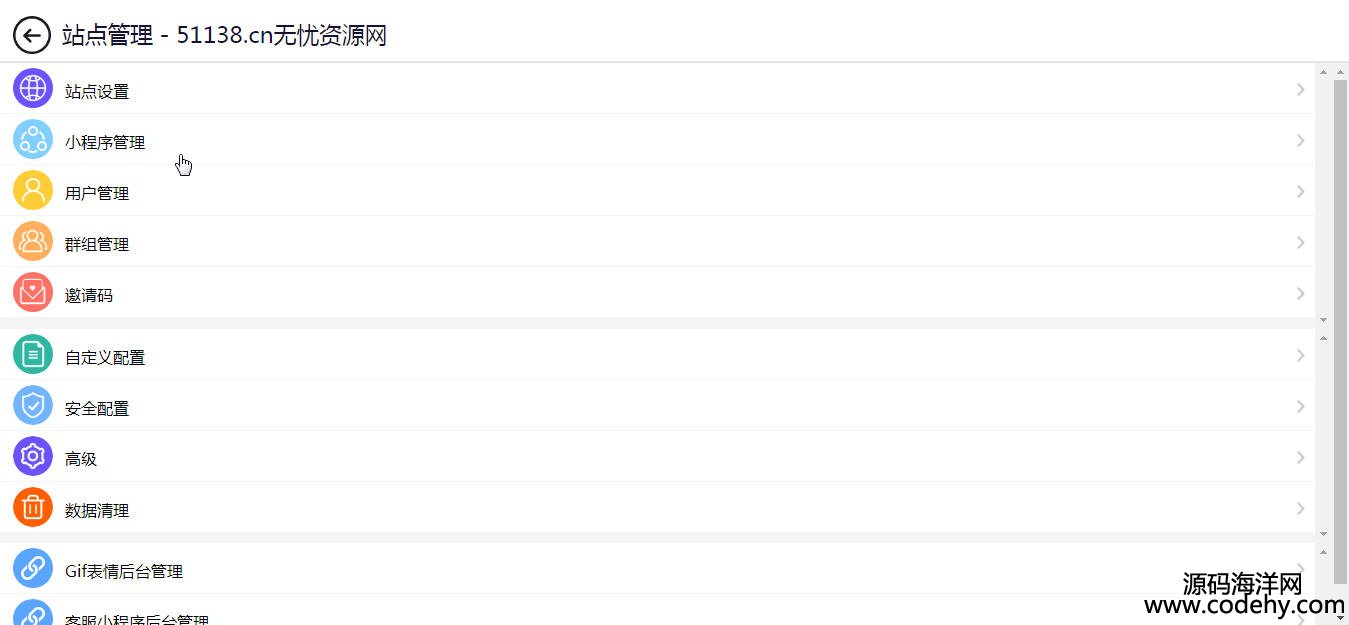Image resolution: width=1349 pixels, height=625 pixels.
Task: Click the globe icon for 站点设置
Action: tap(33, 88)
